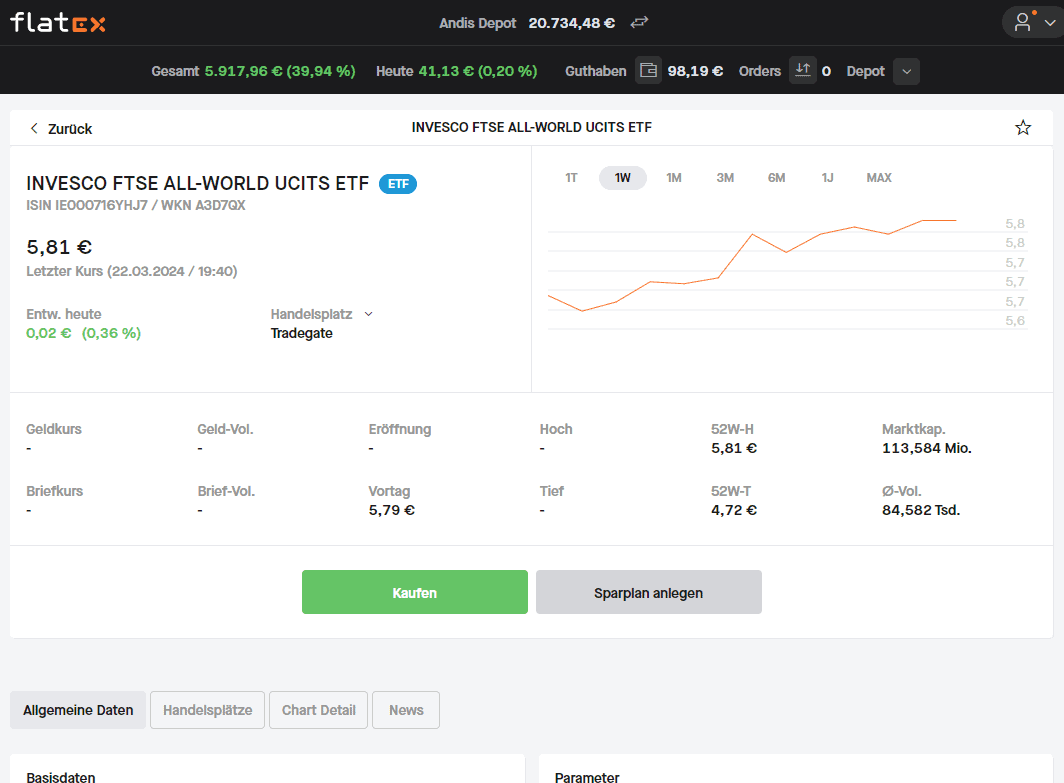Select the 6M chart range

(x=776, y=178)
